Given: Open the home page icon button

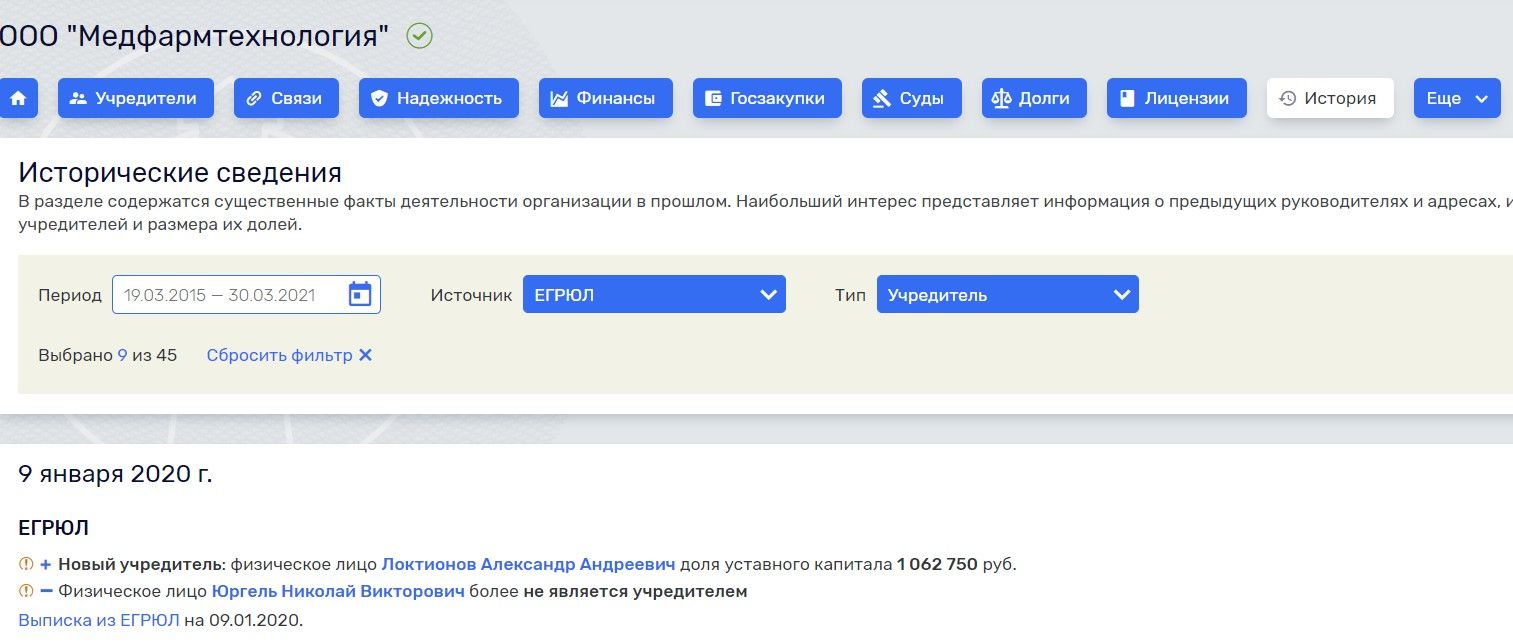Looking at the screenshot, I should (17, 98).
